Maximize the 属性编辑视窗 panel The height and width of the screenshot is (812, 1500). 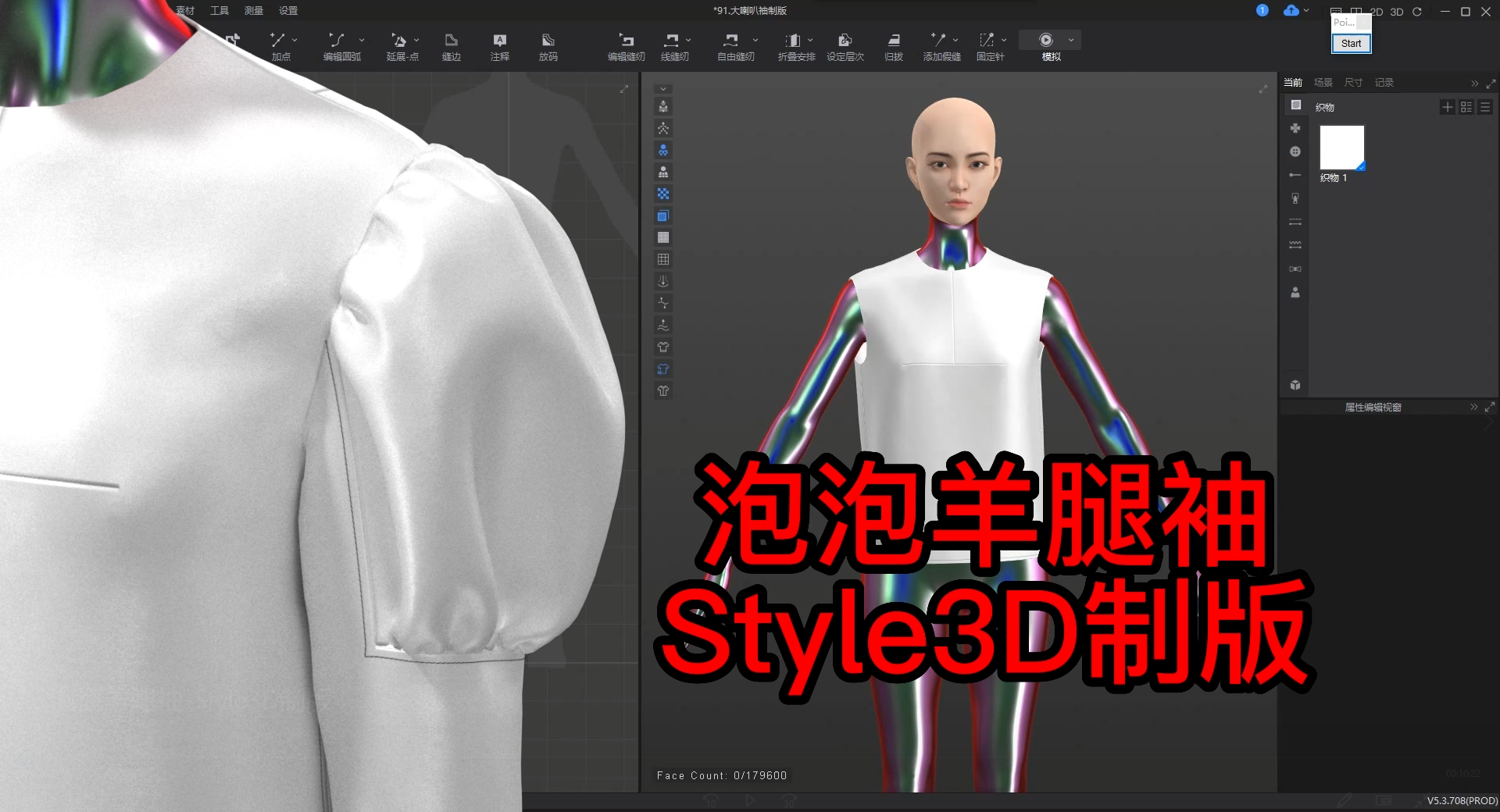point(1490,407)
